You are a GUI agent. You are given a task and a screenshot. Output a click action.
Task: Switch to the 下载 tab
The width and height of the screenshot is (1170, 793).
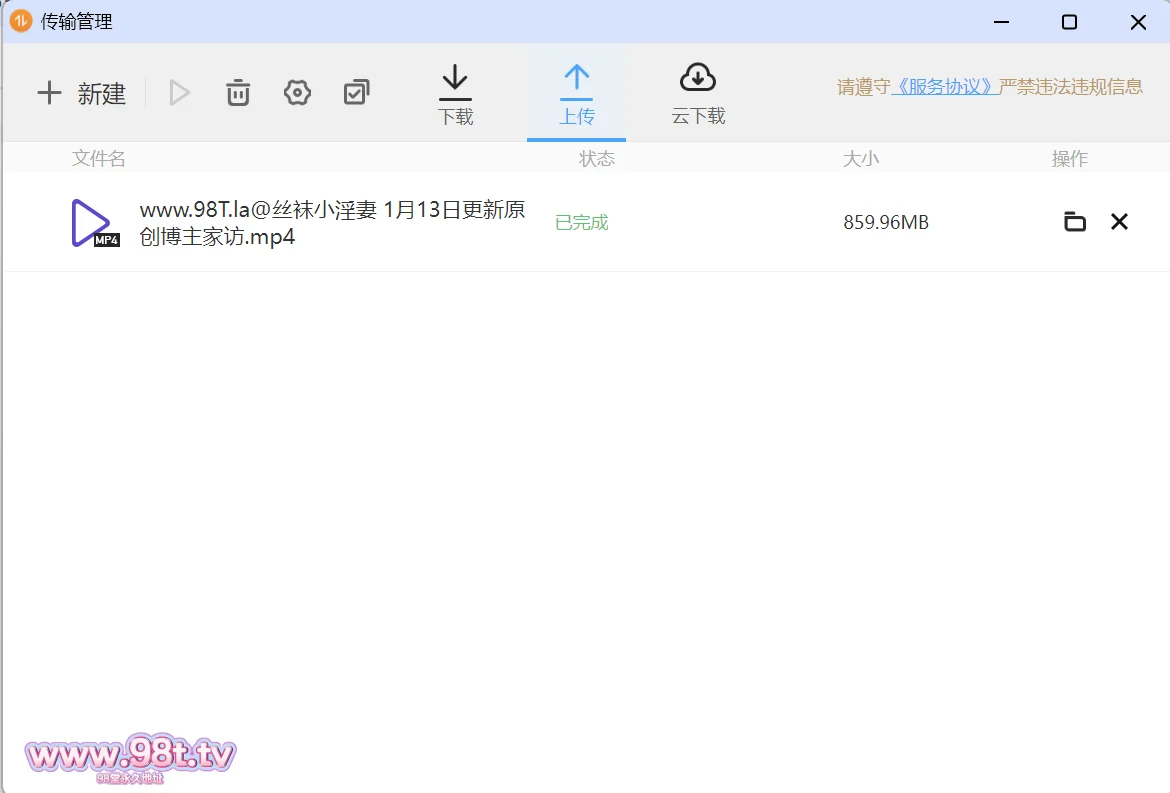[455, 95]
